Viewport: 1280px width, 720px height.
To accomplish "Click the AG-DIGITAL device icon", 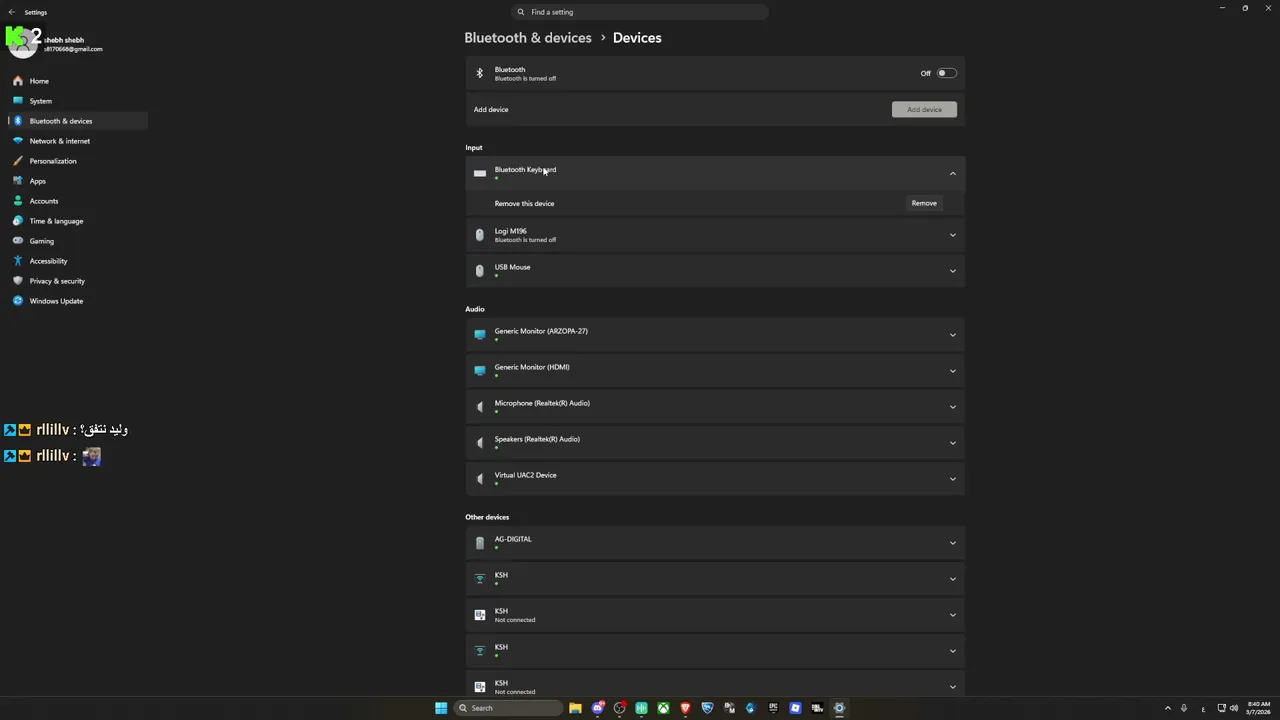I will (480, 543).
